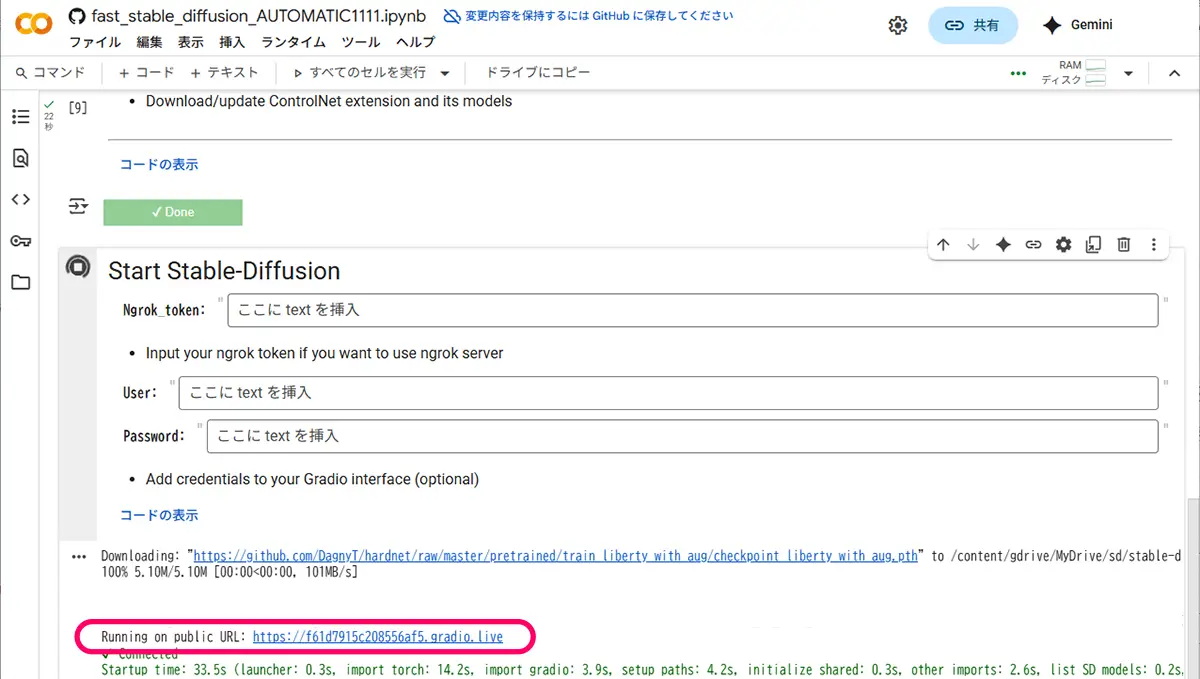Move cell up with arrow icon
1200x679 pixels.
coord(943,245)
